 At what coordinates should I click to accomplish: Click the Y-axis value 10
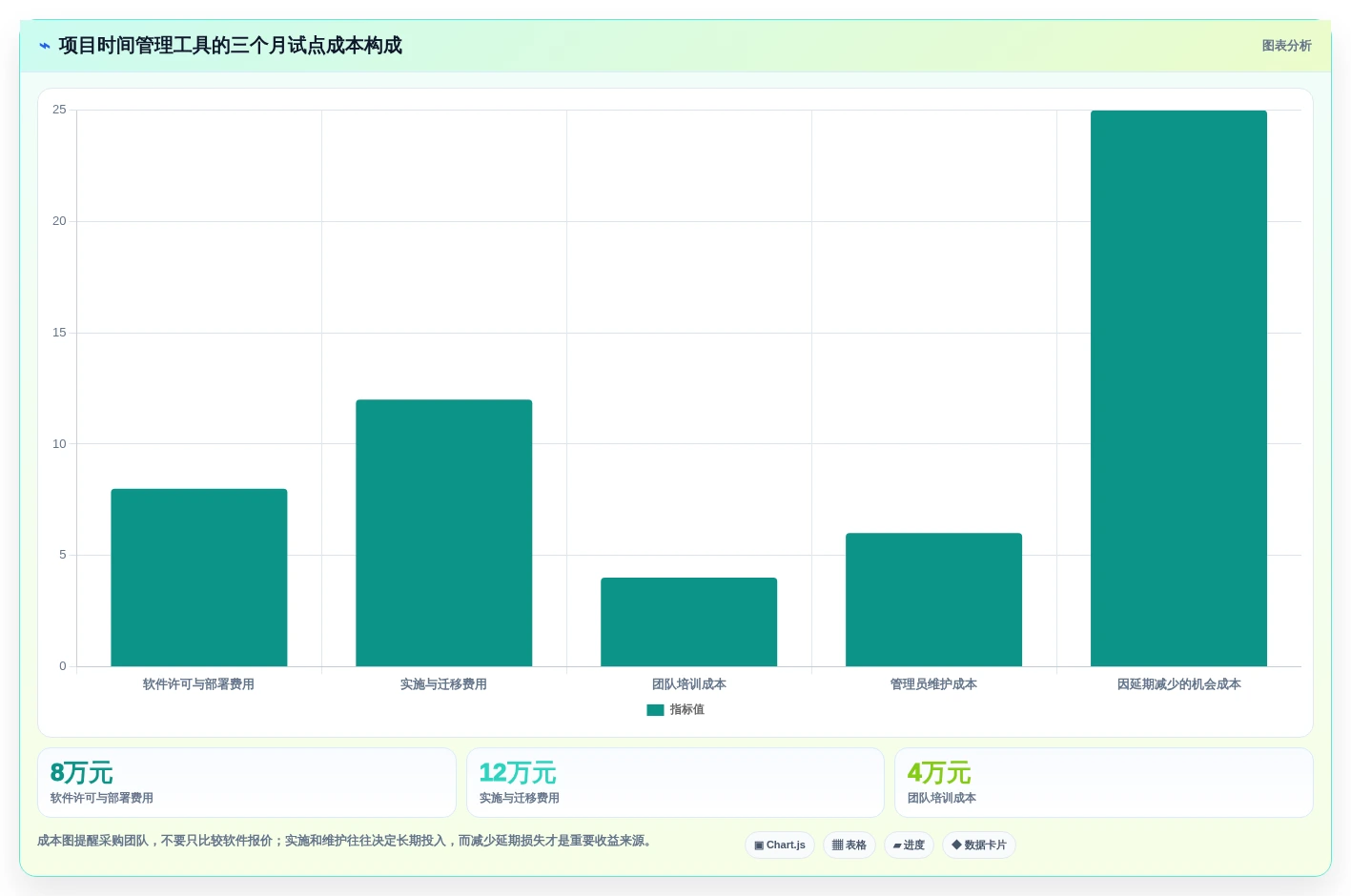59,444
